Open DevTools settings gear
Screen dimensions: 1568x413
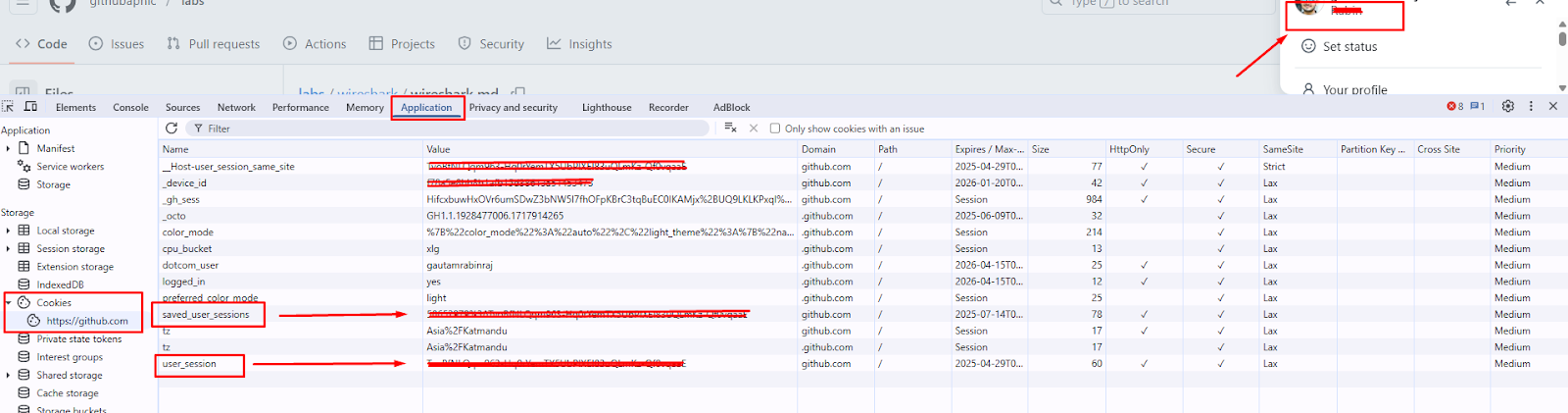click(x=1508, y=106)
